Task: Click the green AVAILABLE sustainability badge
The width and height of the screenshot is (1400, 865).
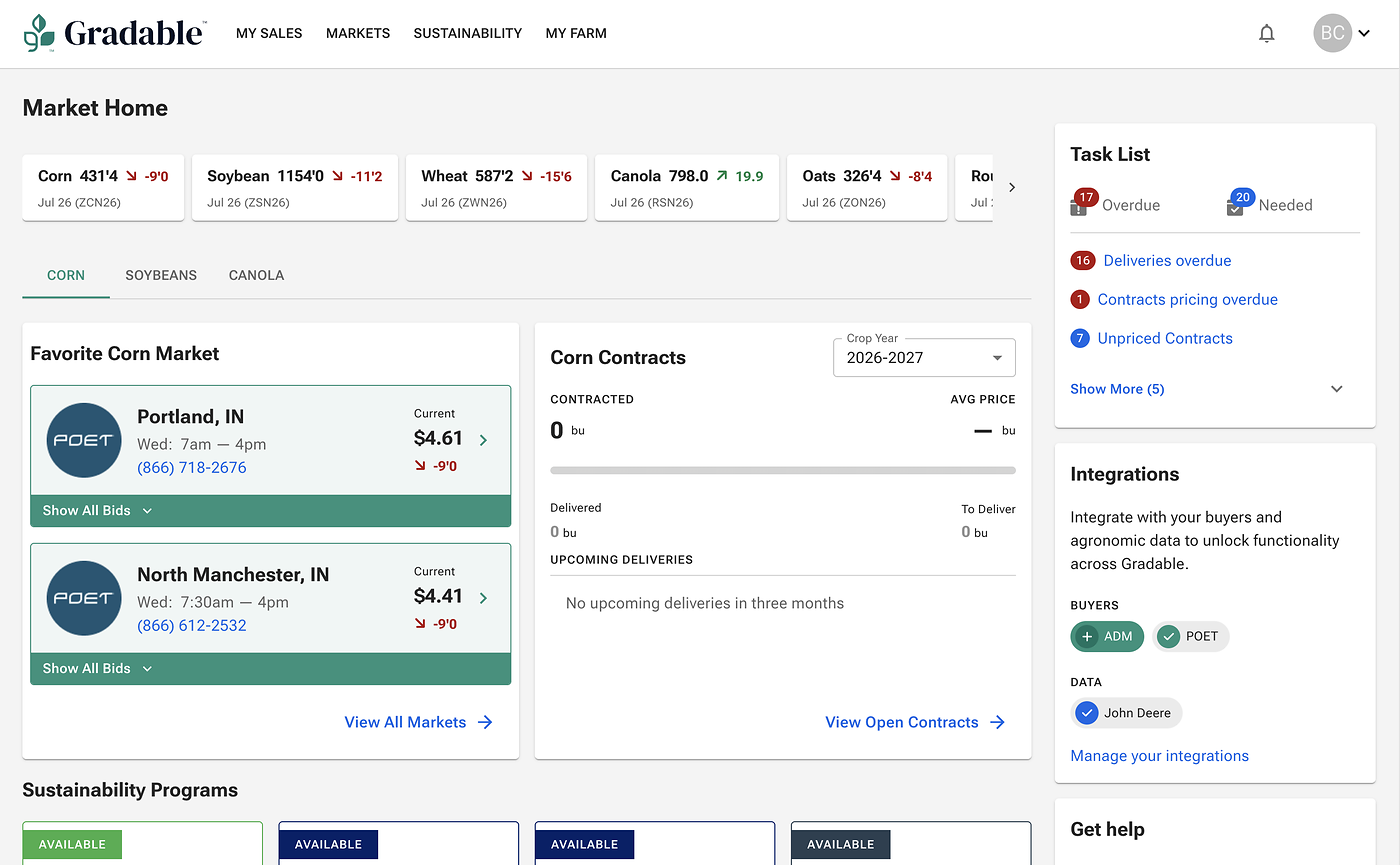Action: pyautogui.click(x=72, y=844)
